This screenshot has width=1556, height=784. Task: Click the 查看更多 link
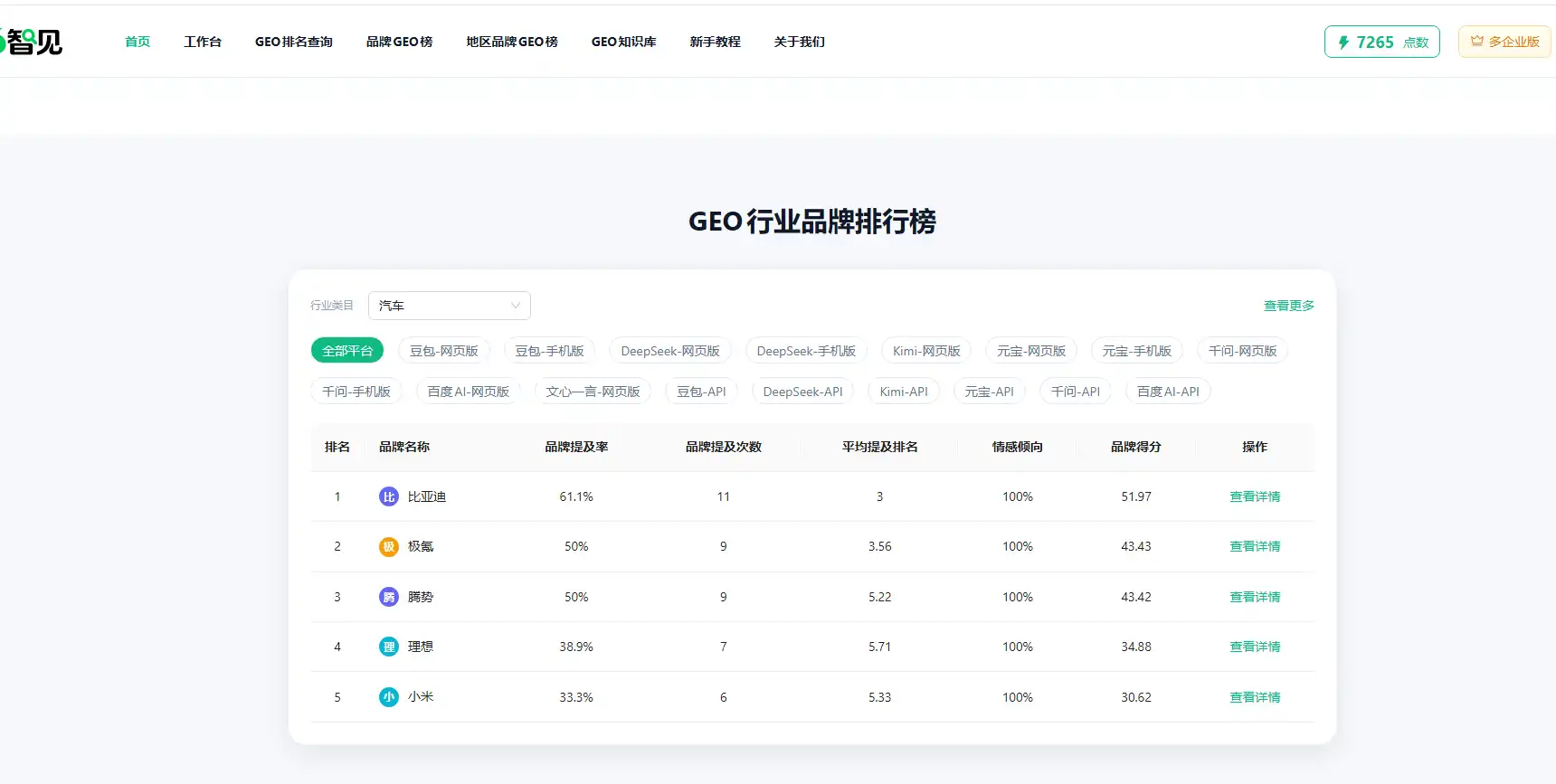pyautogui.click(x=1289, y=306)
